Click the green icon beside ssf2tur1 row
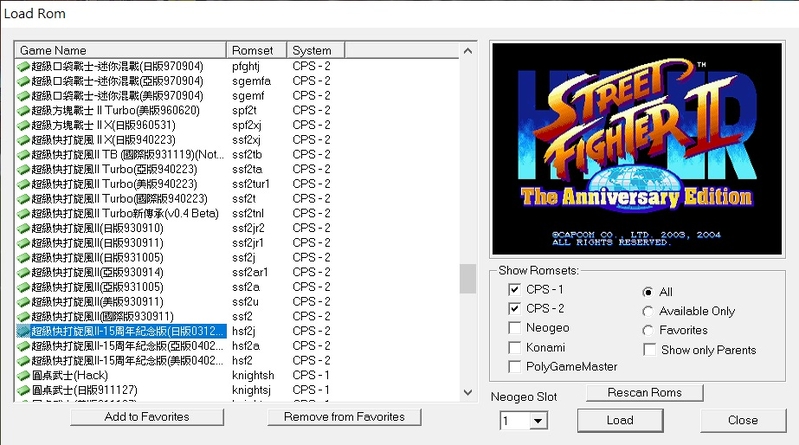This screenshot has height=445, width=799. pos(23,184)
